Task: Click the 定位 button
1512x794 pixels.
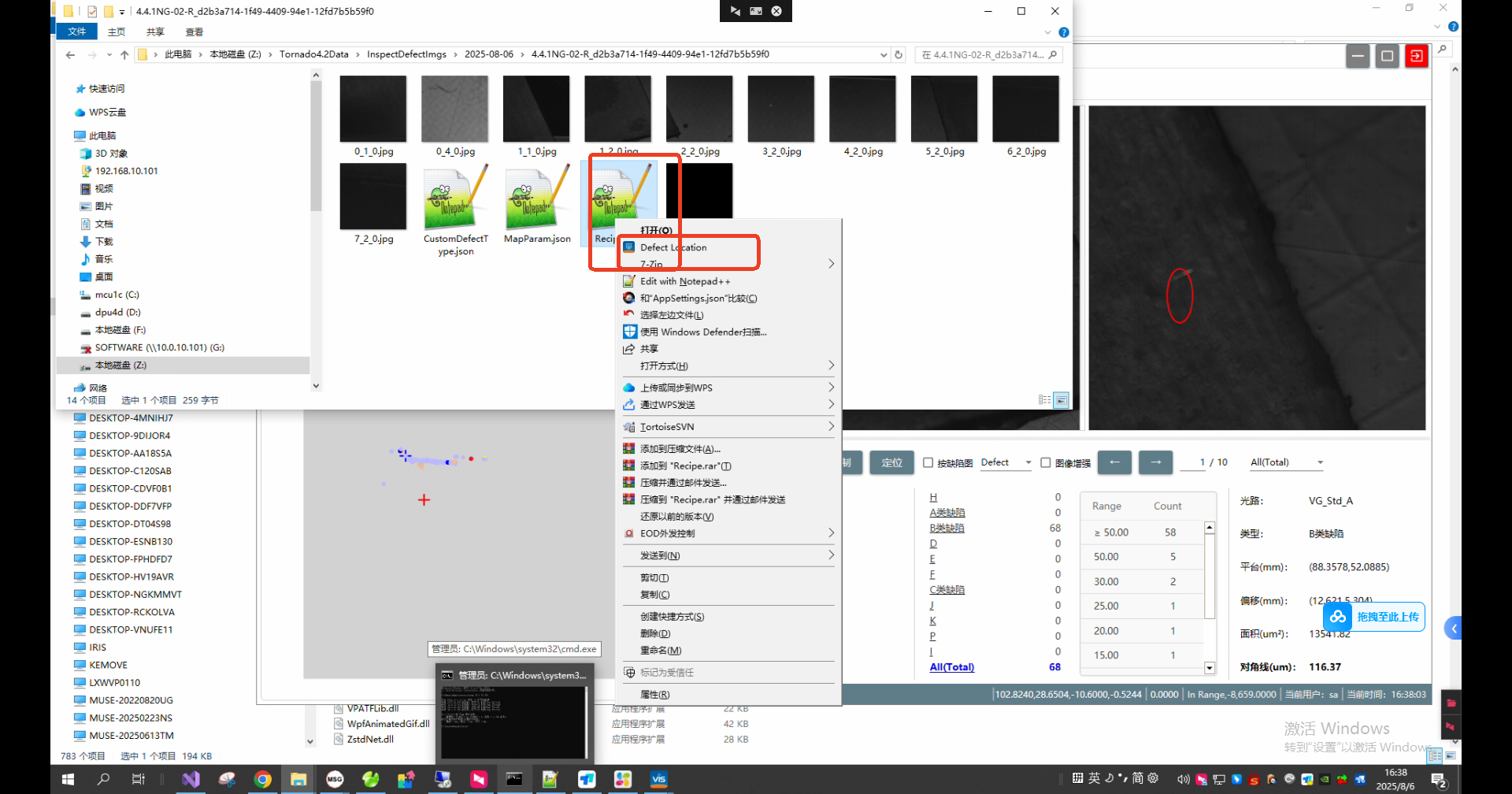Action: point(891,462)
